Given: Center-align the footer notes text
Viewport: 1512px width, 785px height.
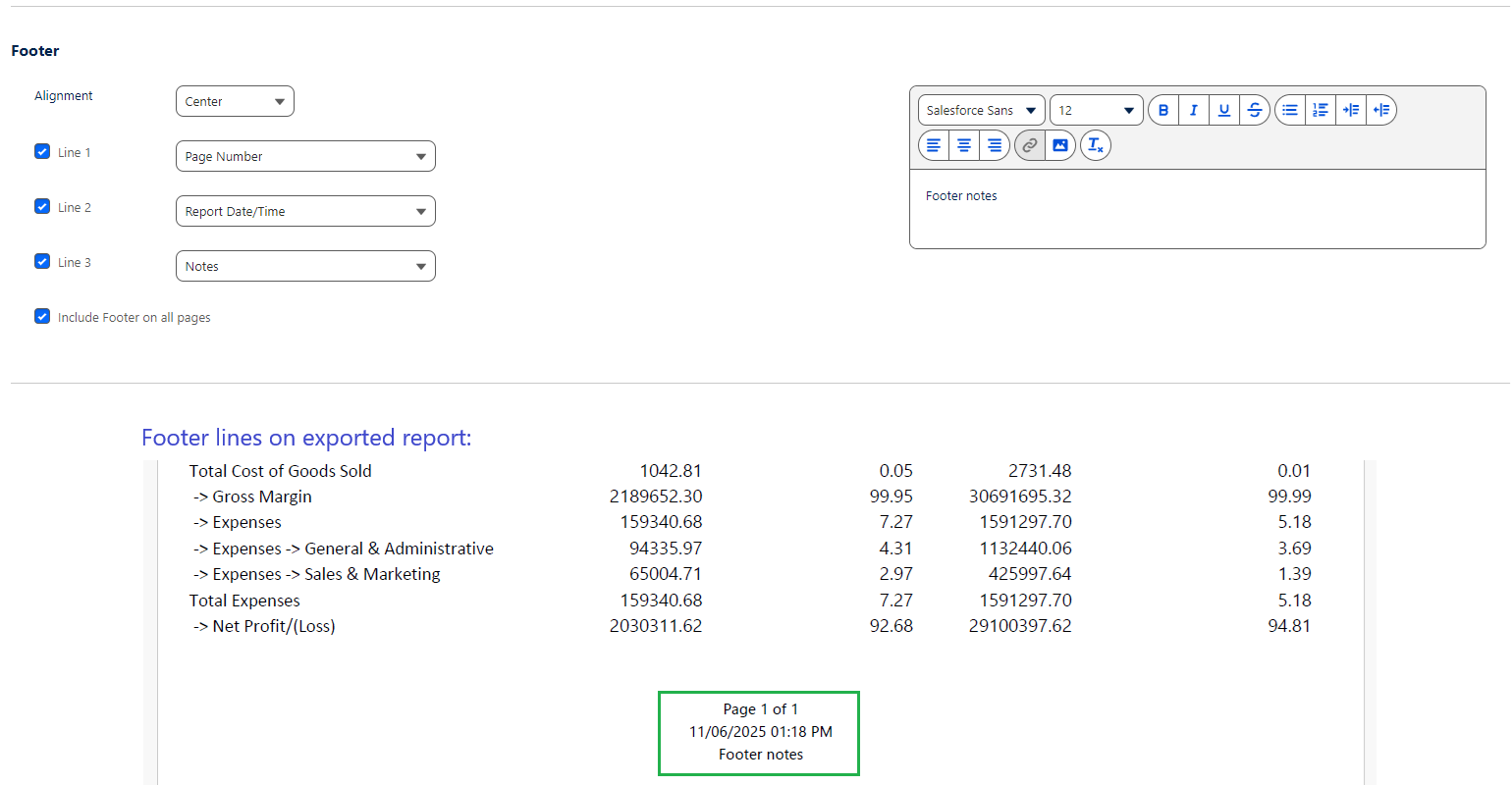Looking at the screenshot, I should (964, 145).
